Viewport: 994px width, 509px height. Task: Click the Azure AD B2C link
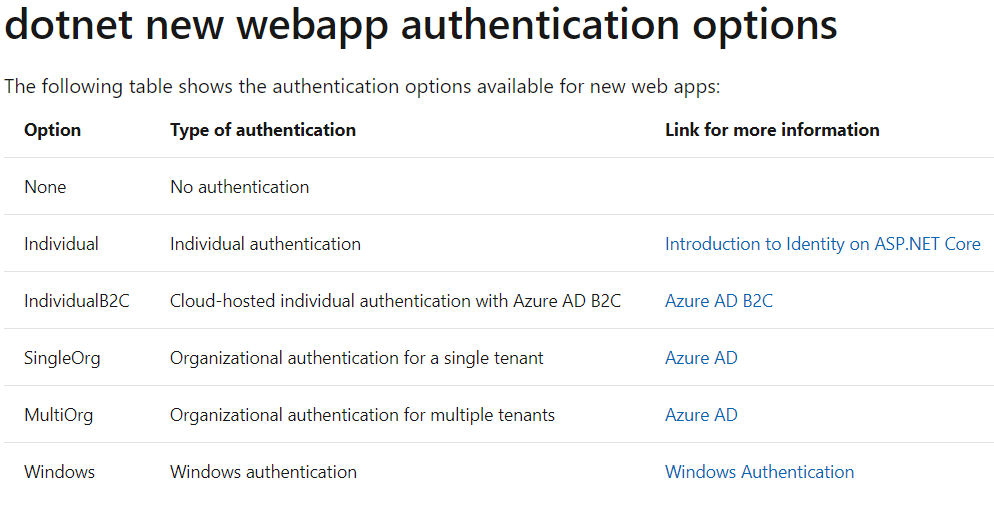click(718, 301)
